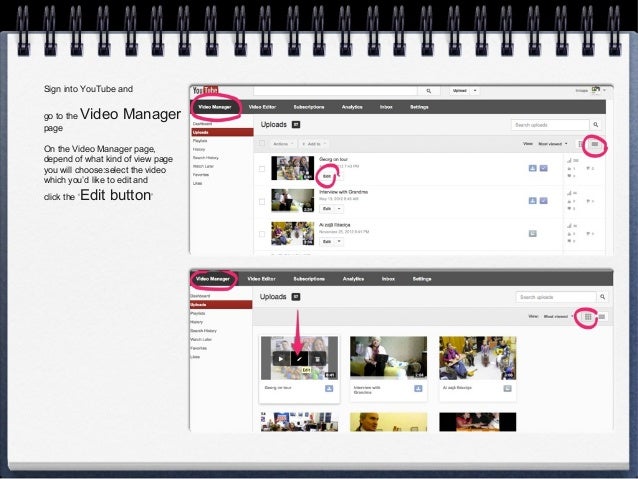Click the Upload button in the upper screenshot
This screenshot has height=479, width=638.
coord(459,90)
